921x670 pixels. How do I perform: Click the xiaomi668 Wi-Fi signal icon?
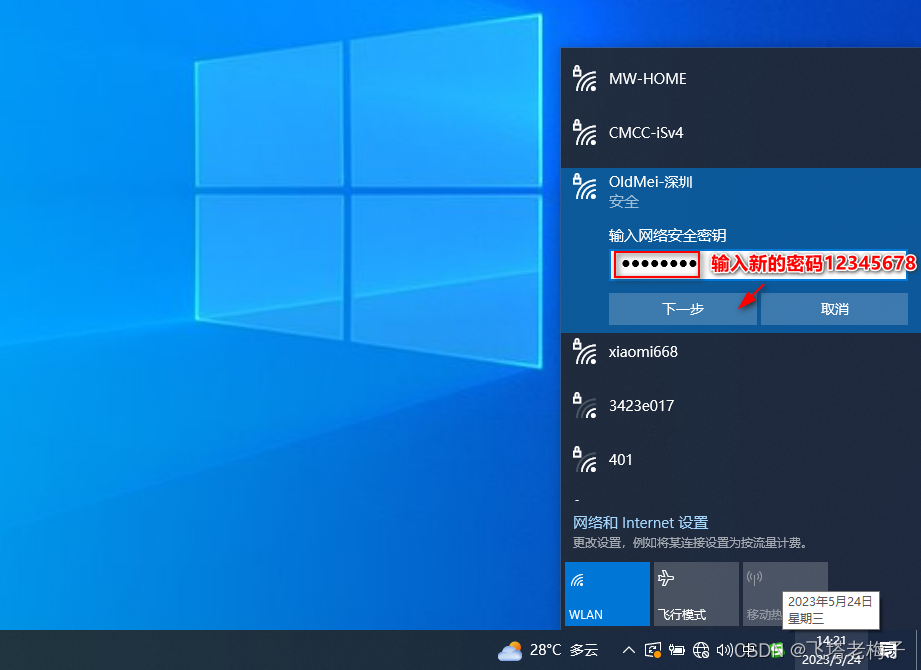pyautogui.click(x=584, y=352)
